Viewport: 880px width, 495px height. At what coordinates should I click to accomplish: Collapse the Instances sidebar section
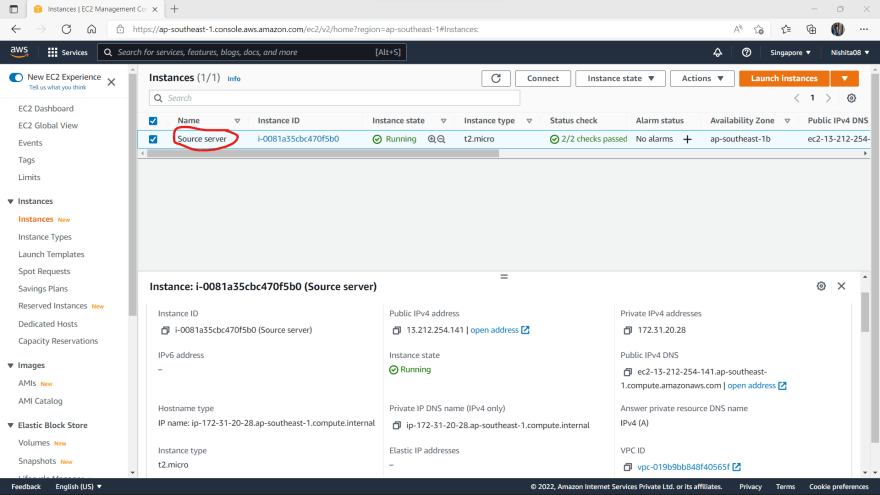[10, 201]
